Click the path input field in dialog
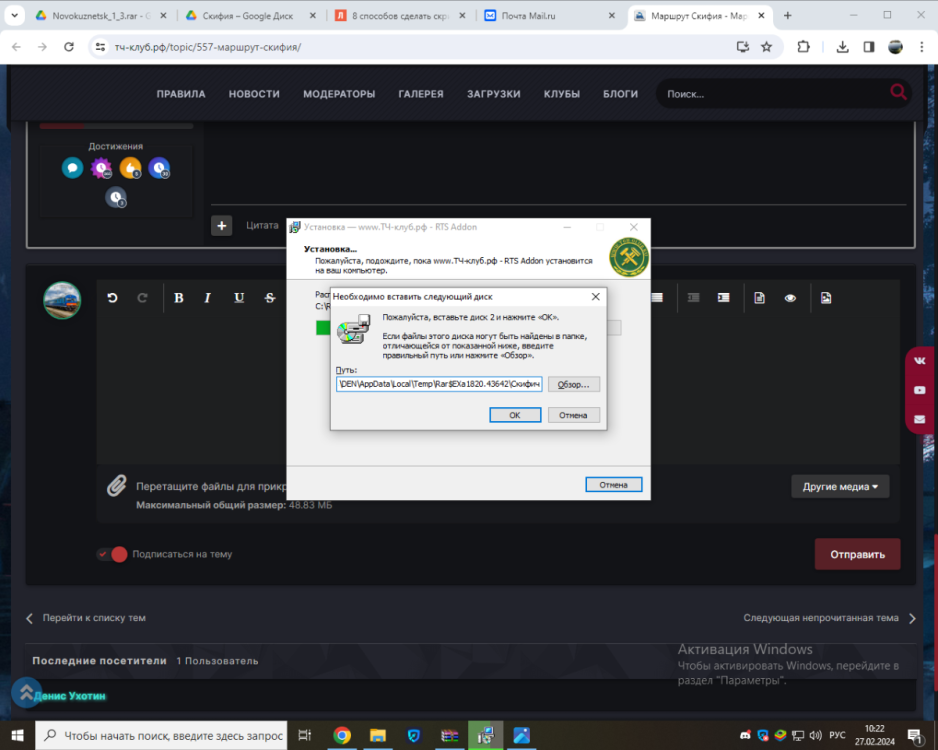 (439, 384)
